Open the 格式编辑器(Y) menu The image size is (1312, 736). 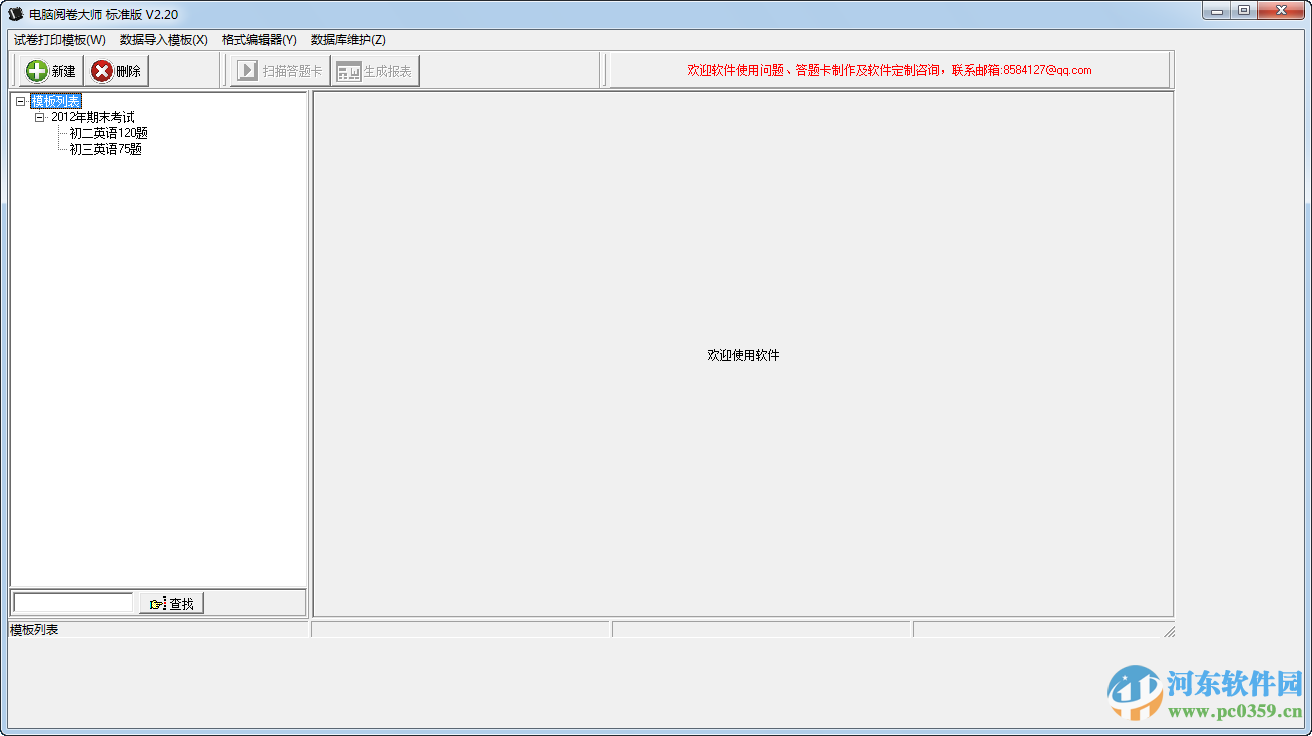(x=259, y=40)
